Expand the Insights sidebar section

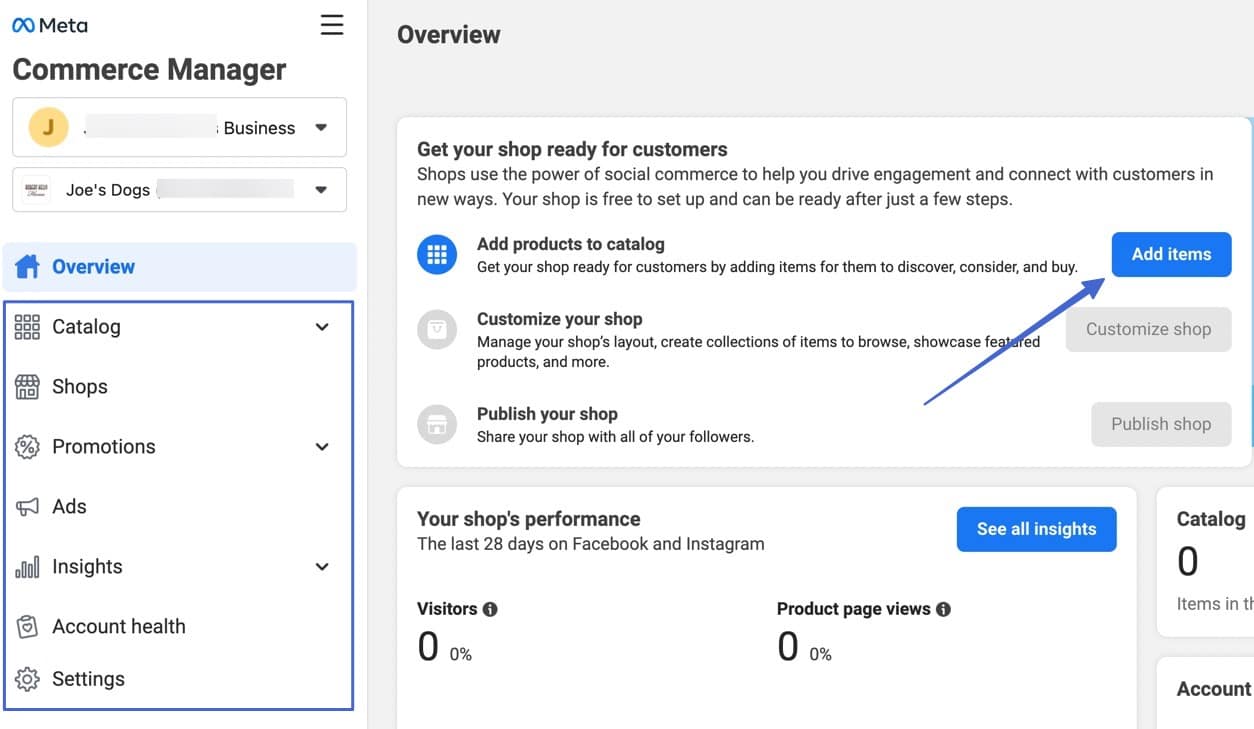tap(321, 566)
